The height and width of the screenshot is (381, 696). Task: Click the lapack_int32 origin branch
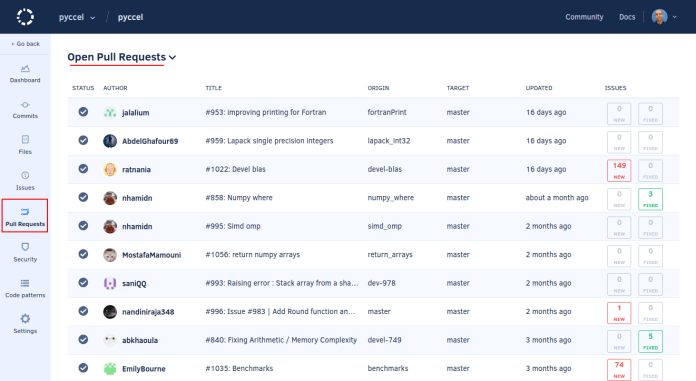[388, 141]
